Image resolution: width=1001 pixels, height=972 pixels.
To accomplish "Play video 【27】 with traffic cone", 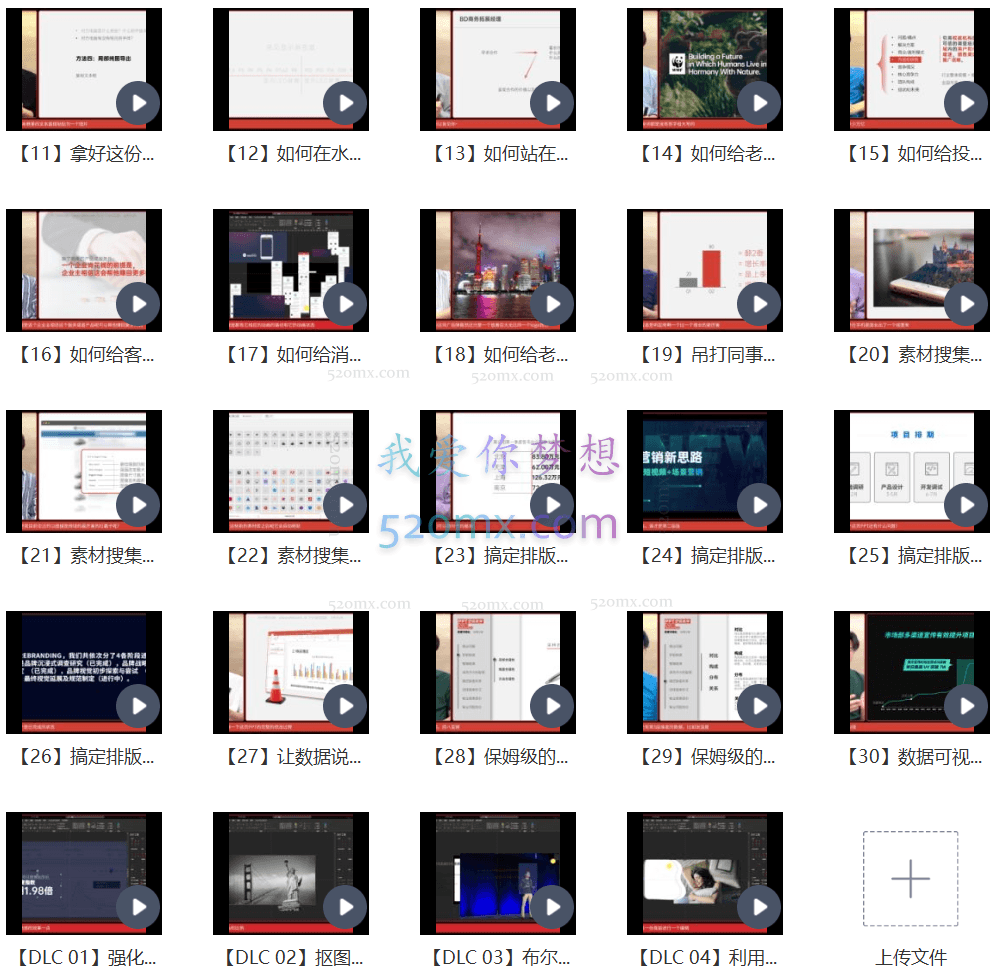I will [345, 706].
